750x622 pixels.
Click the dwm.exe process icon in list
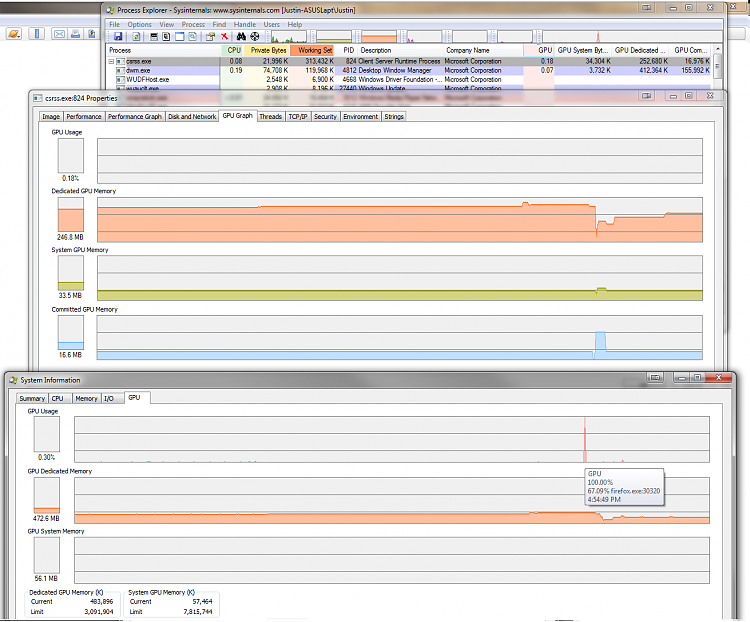point(121,70)
